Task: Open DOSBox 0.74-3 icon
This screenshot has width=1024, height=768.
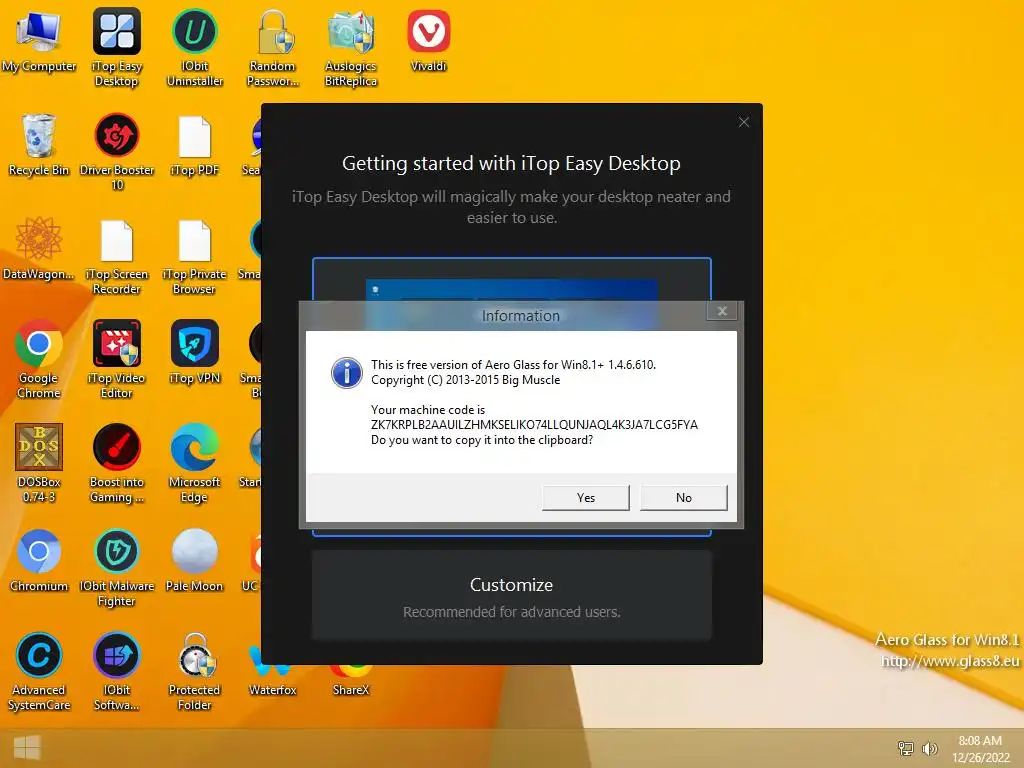Action: (x=39, y=463)
